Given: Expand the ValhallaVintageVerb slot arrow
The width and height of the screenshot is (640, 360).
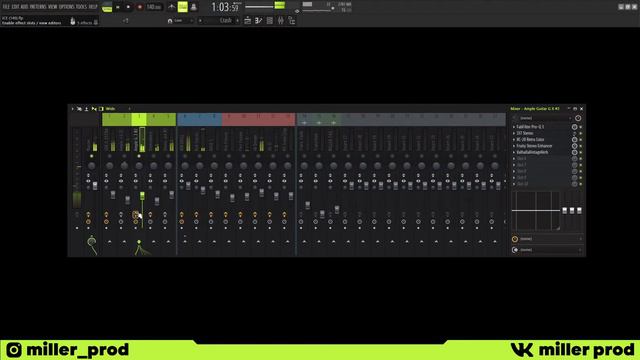Looking at the screenshot, I should [514, 152].
